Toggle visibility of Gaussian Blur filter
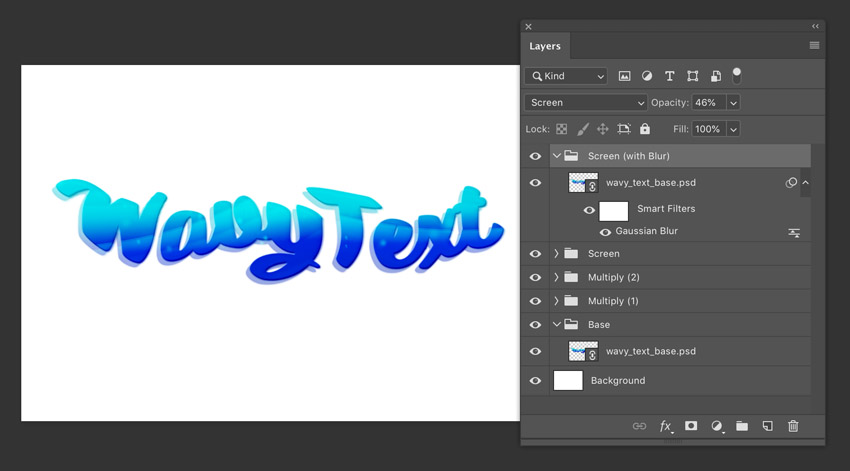This screenshot has height=471, width=850. click(605, 232)
